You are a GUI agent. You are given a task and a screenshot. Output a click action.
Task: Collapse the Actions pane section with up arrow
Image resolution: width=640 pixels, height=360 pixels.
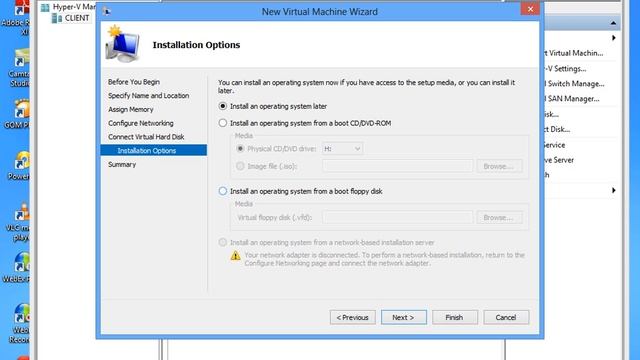pos(613,23)
